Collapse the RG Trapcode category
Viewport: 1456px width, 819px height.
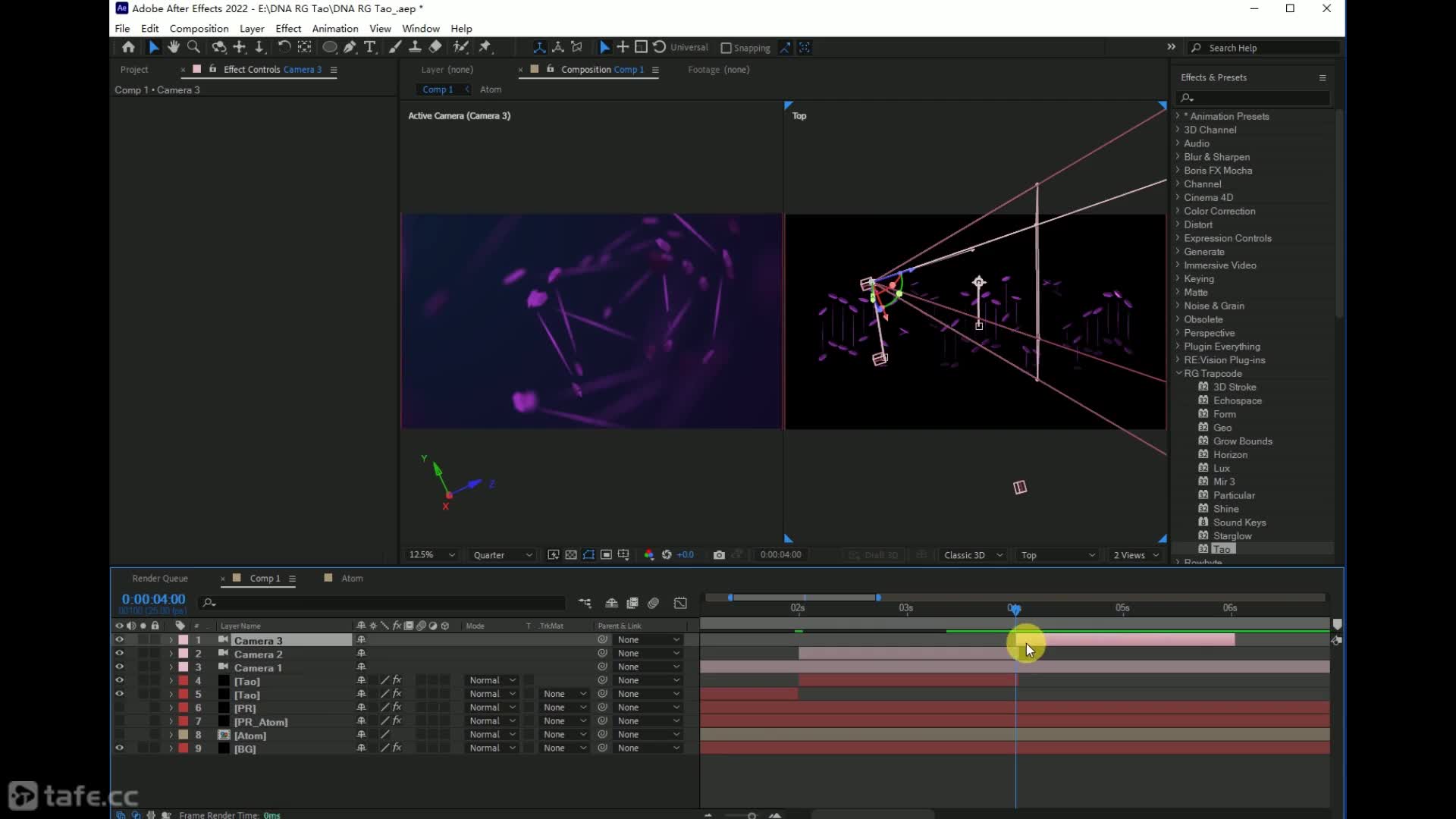[1178, 373]
